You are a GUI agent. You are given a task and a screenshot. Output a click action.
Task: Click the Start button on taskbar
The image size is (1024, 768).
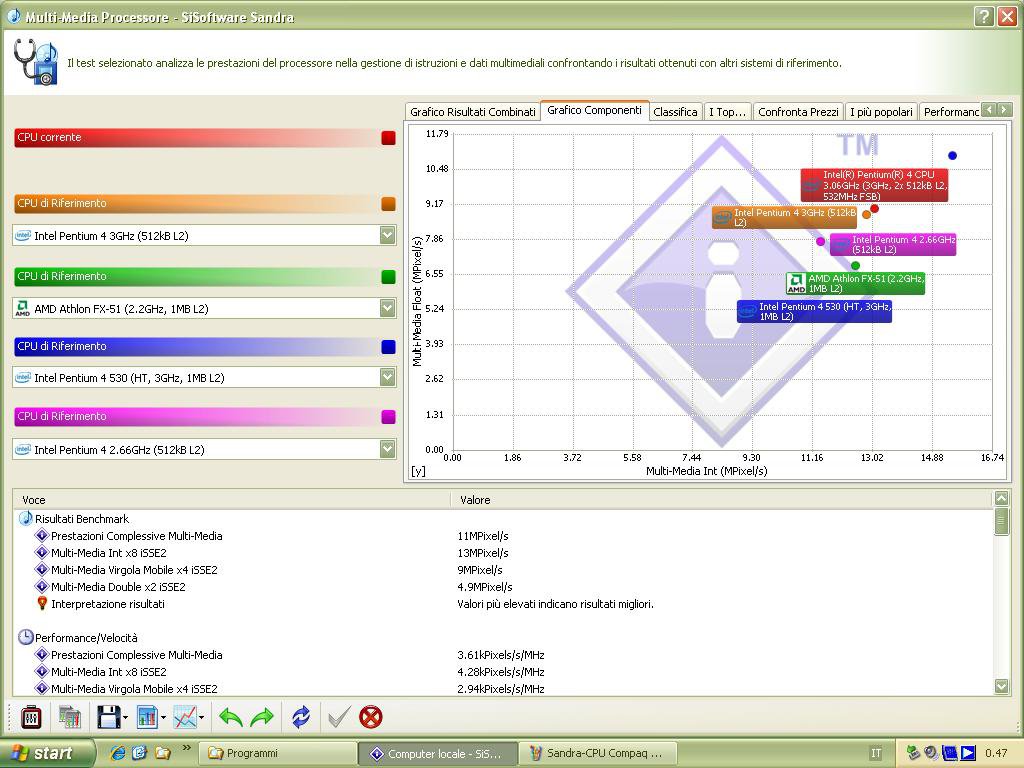point(47,753)
